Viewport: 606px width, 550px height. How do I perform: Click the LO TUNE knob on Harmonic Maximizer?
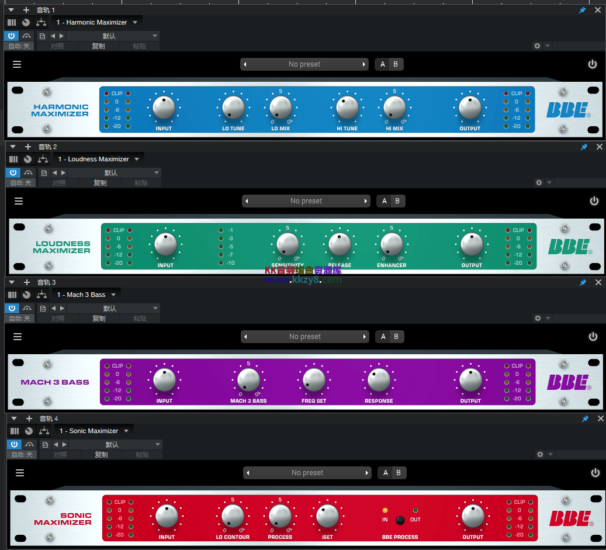[x=233, y=107]
